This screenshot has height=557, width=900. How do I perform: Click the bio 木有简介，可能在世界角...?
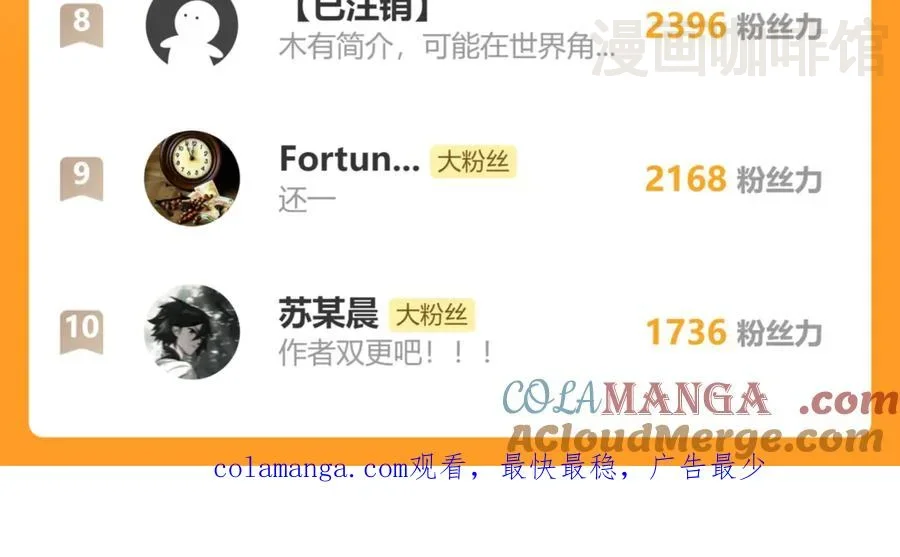click(447, 47)
